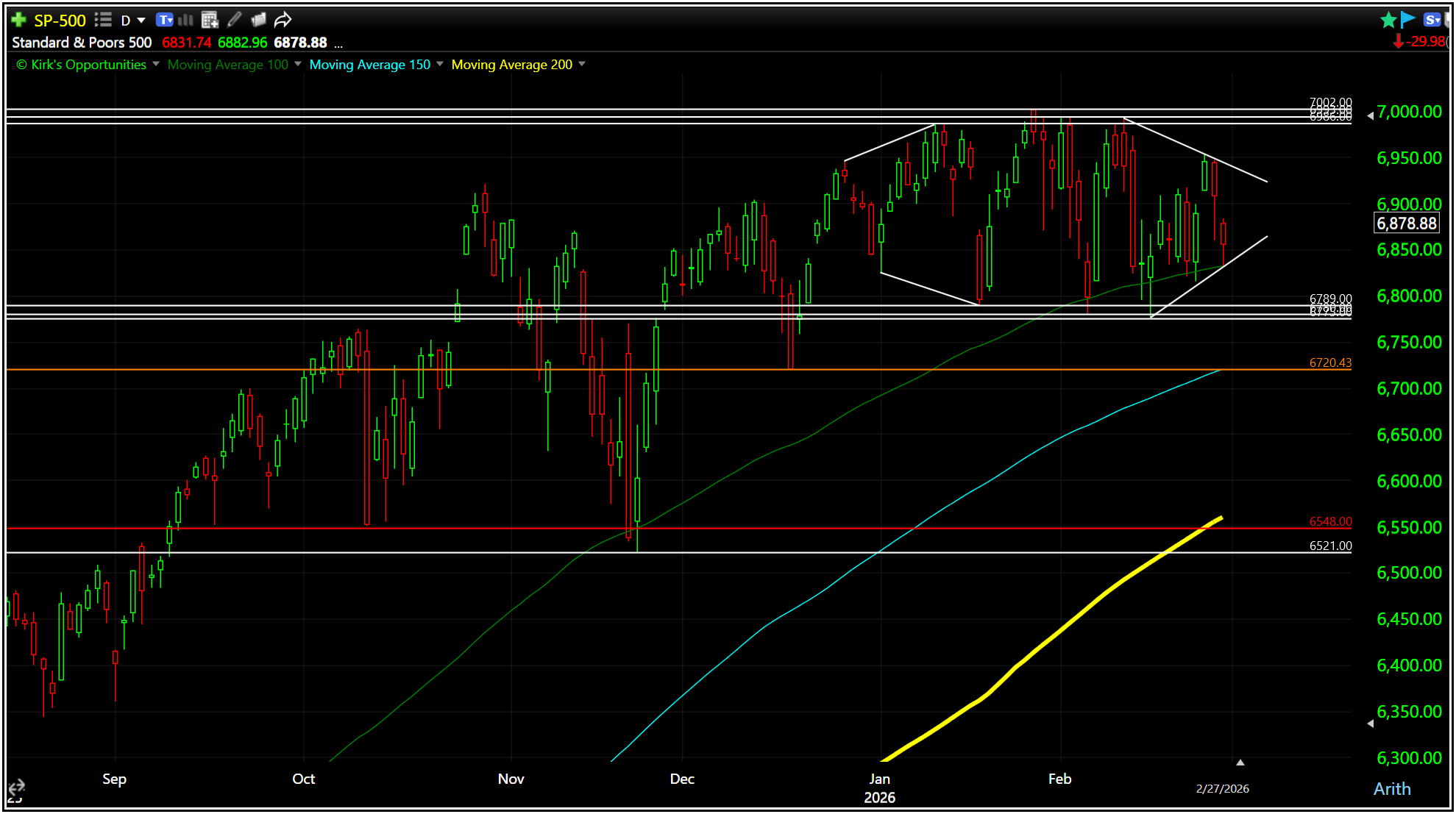Open the blue S menu at top right
Image resolution: width=1456 pixels, height=814 pixels.
pos(1431,20)
